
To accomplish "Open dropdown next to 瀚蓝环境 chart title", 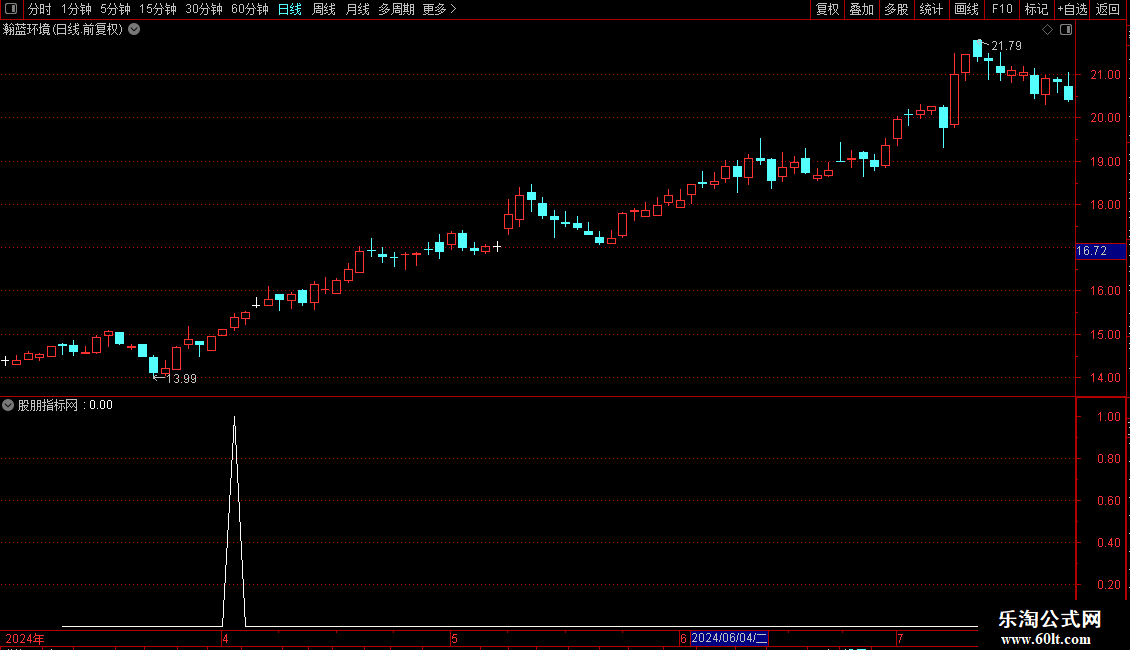I will 134,30.
